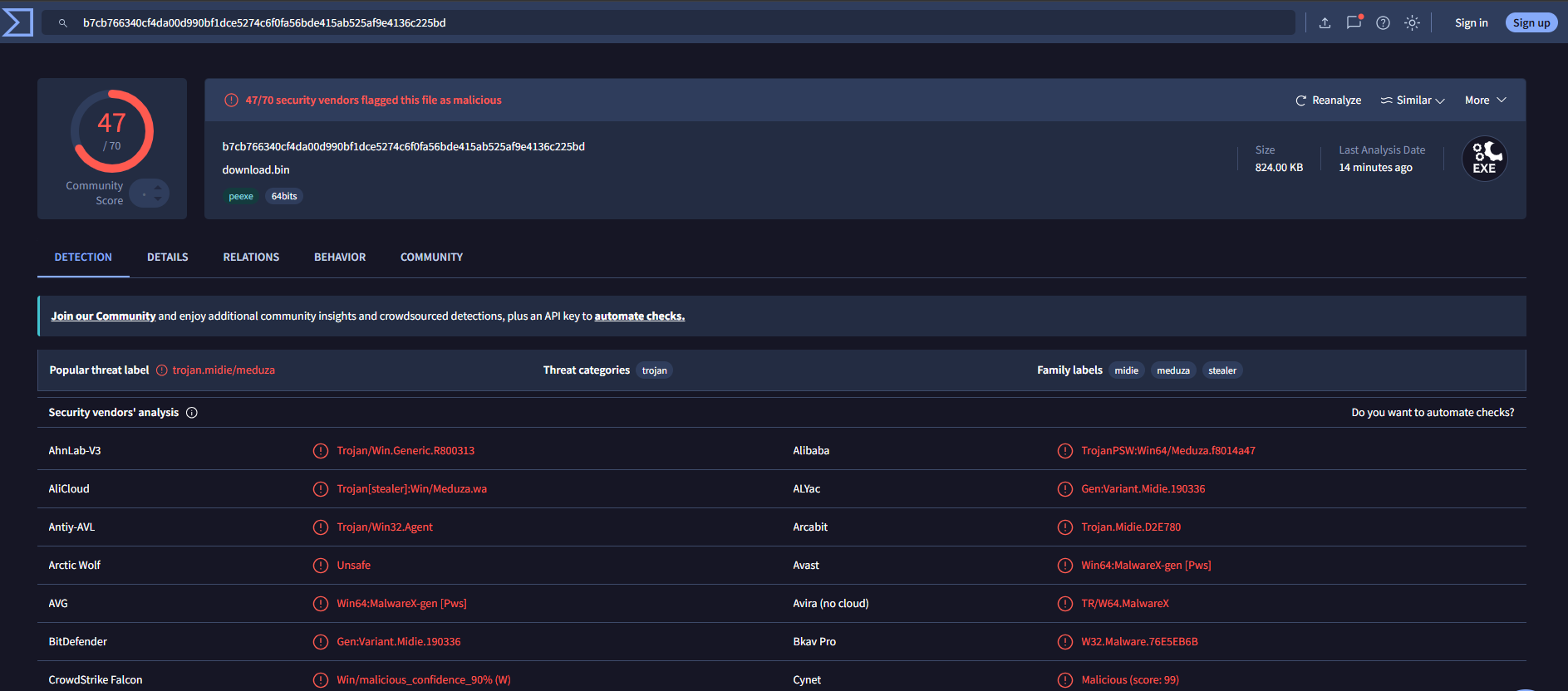Expand the Similar dropdown

1413,100
